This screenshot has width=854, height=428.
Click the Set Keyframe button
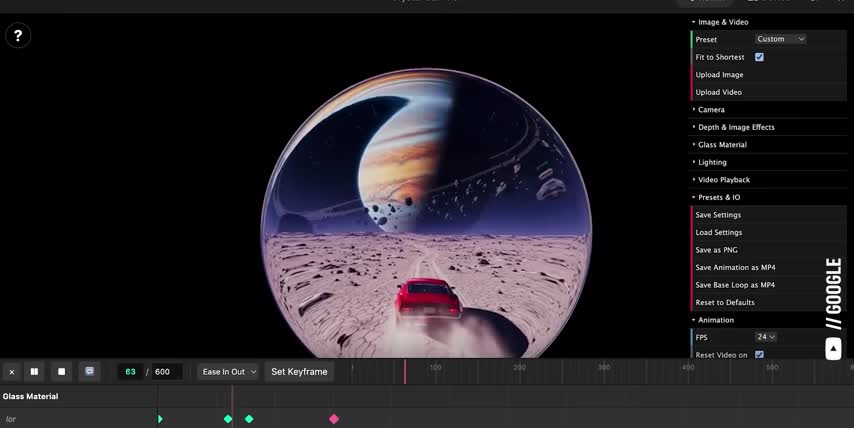click(x=299, y=372)
